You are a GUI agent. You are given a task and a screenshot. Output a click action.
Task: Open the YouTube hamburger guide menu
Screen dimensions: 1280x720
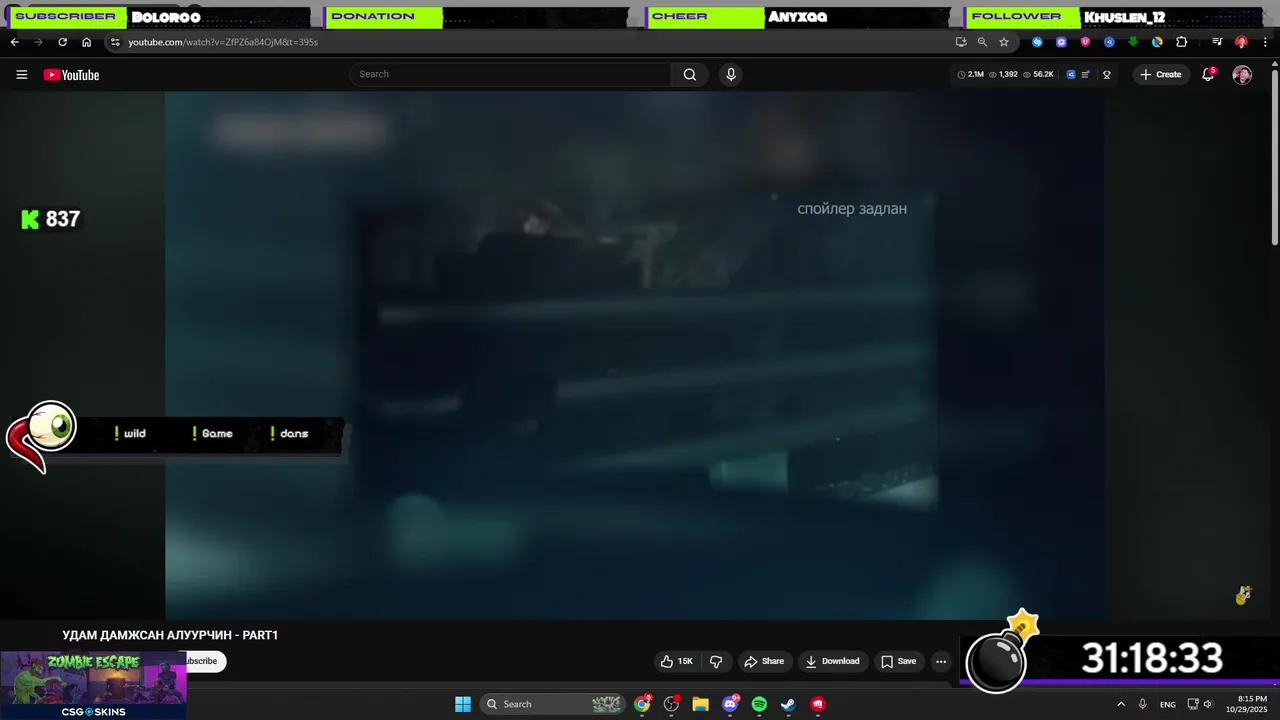21,75
